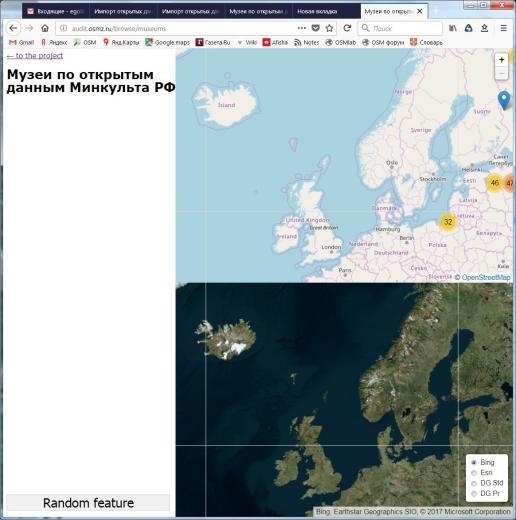Image resolution: width=516 pixels, height=520 pixels.
Task: Select the Bing imagery radio button
Action: (x=474, y=463)
